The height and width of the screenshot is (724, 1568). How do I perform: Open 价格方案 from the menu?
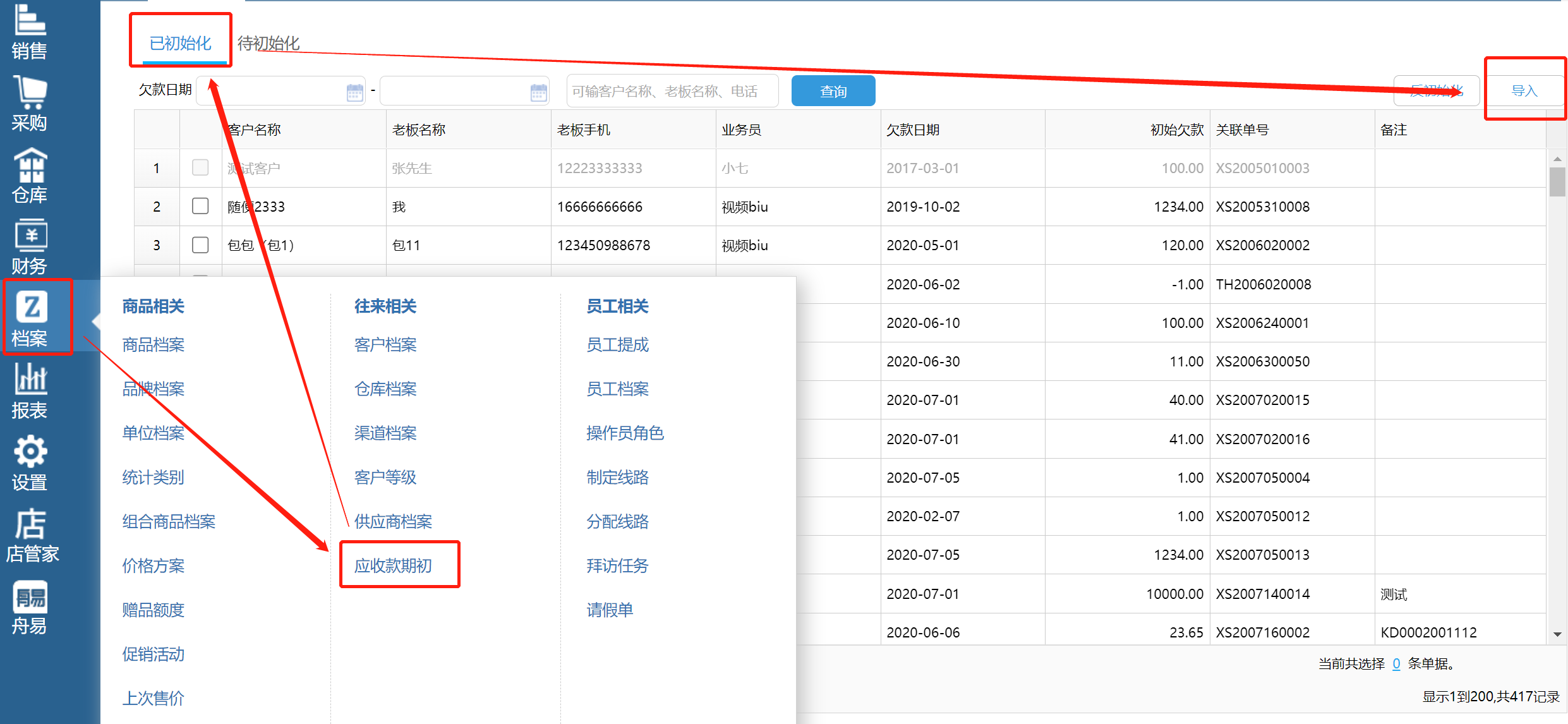[x=154, y=566]
